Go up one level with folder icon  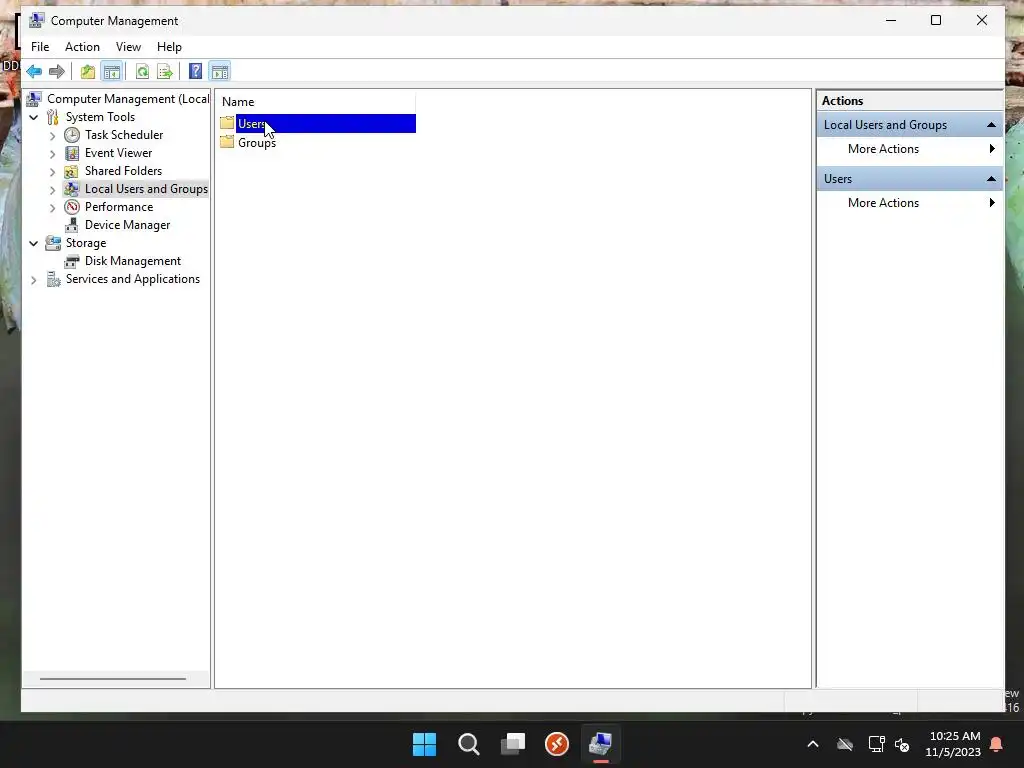(88, 71)
